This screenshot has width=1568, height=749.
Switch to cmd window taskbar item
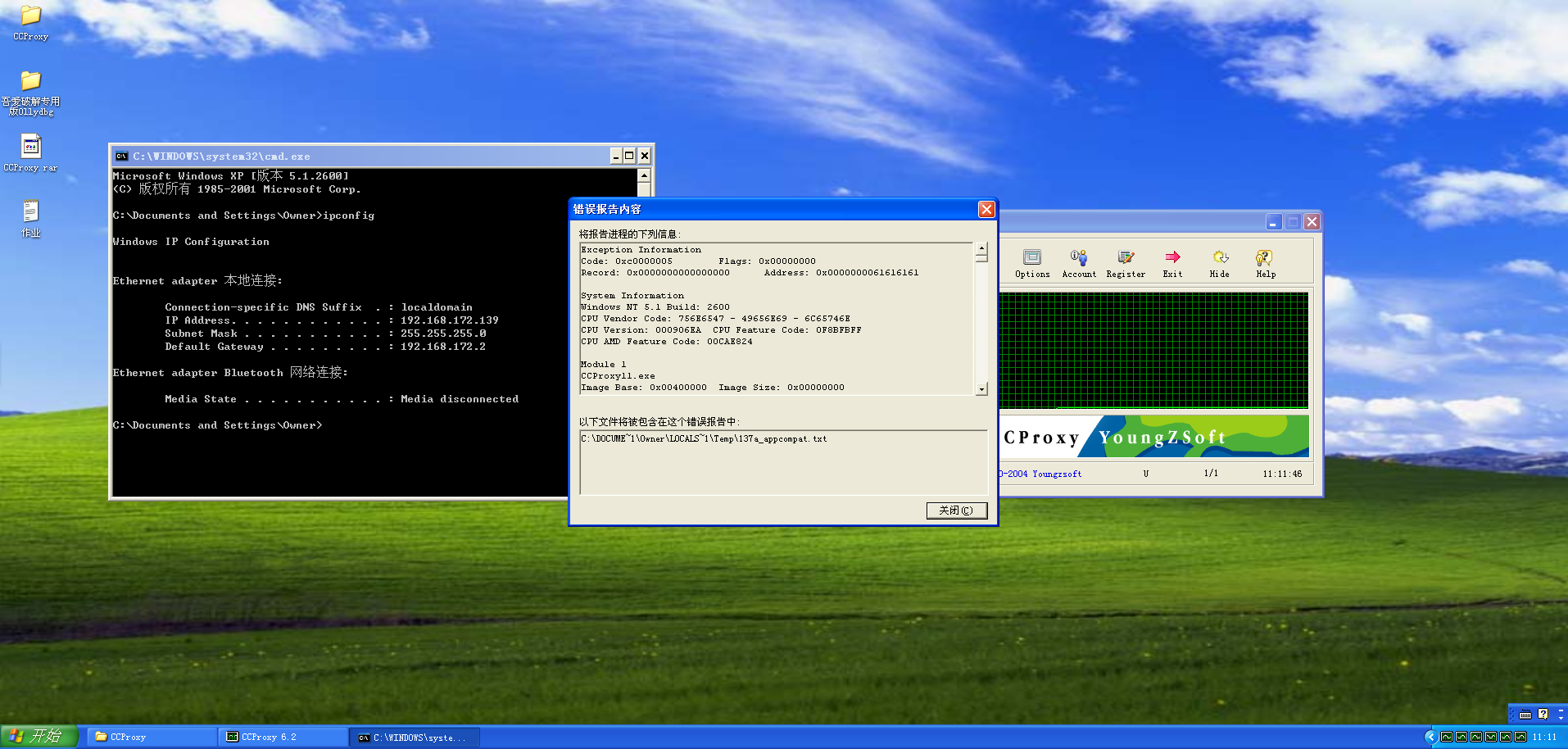[415, 738]
